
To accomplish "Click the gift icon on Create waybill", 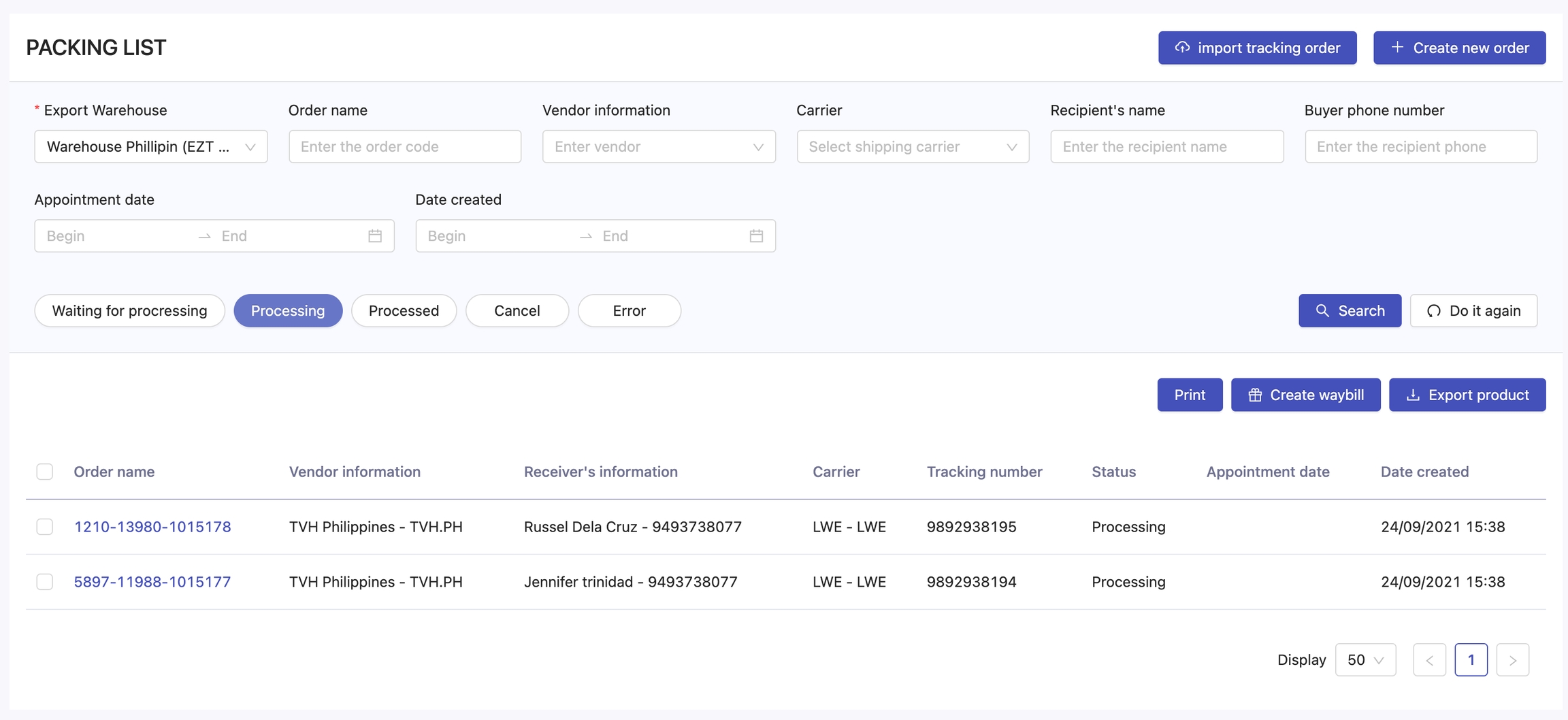I will tap(1255, 395).
